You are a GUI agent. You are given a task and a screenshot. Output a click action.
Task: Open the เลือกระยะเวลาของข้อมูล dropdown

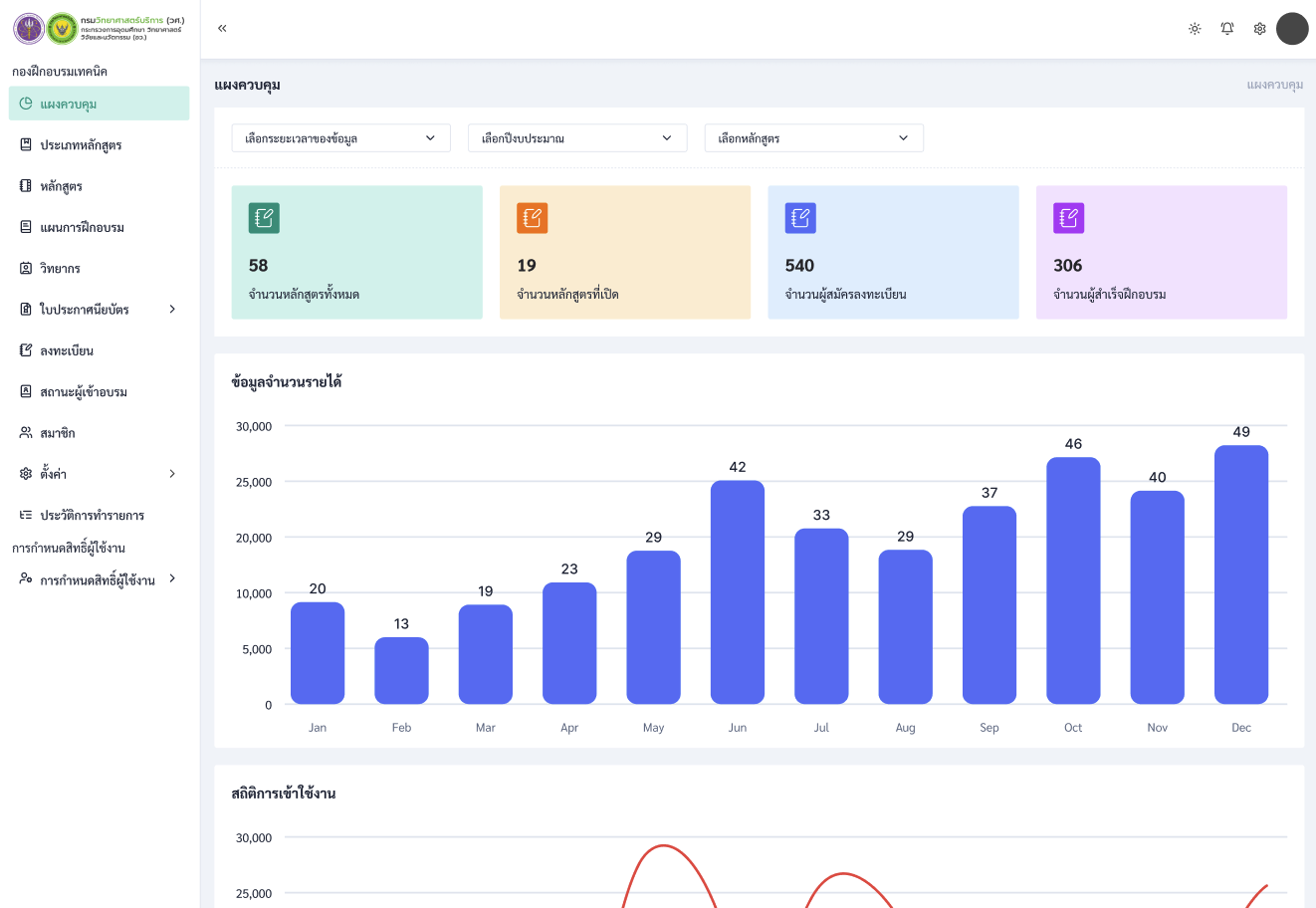point(340,138)
